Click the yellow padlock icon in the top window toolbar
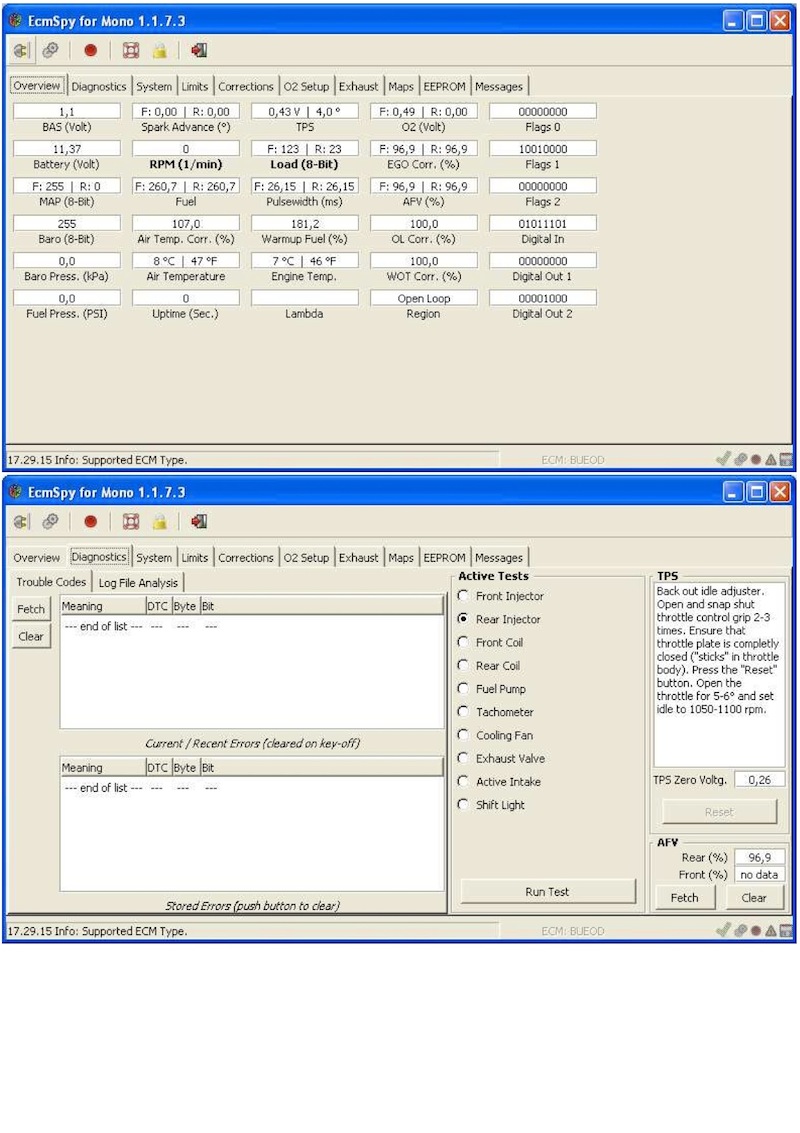The image size is (800, 1133). 160,51
